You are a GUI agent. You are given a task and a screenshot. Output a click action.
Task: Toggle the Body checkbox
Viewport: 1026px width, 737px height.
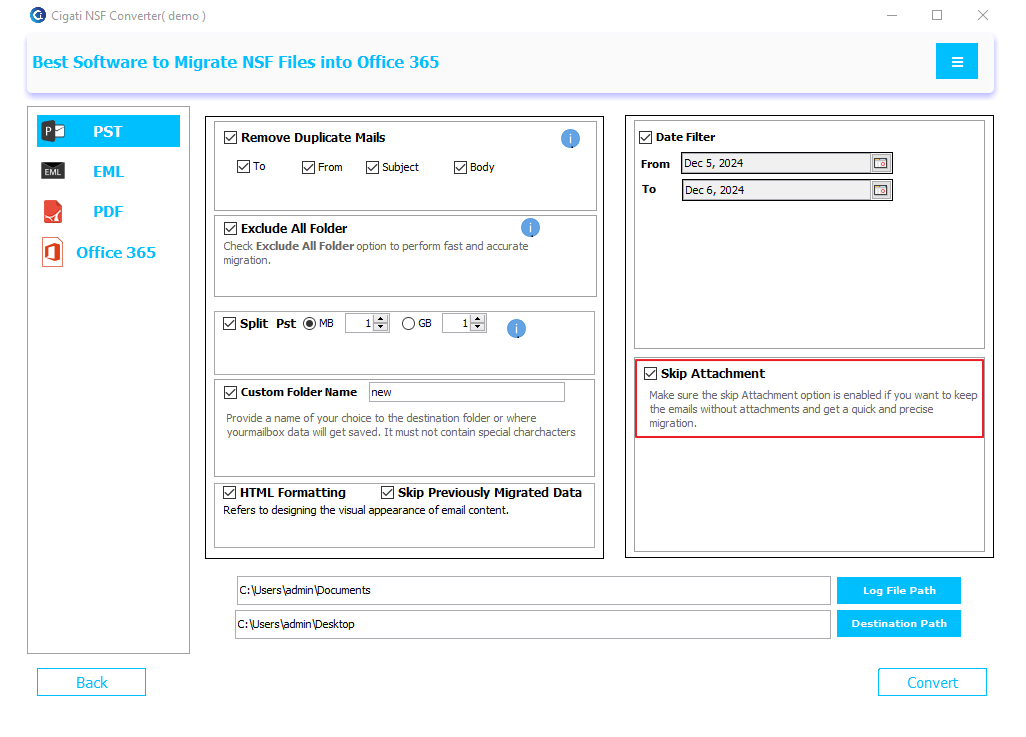460,168
